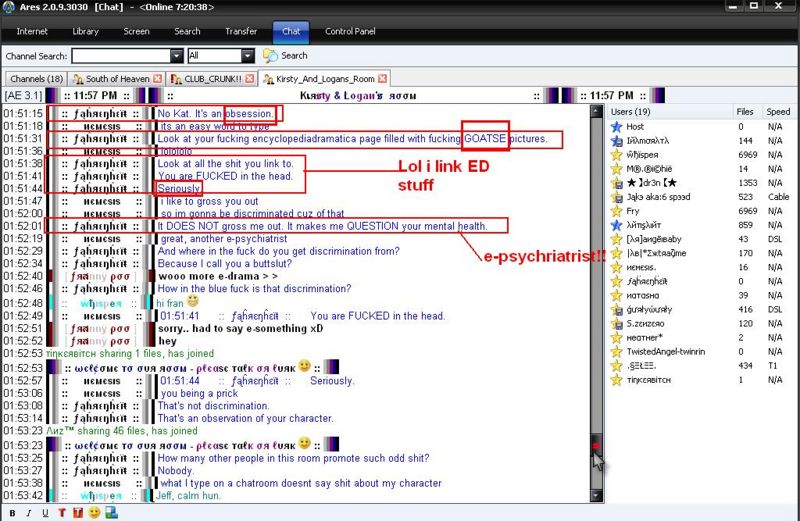
Task: Close the Kirsty_And_Logans_Room tab
Action: [383, 78]
